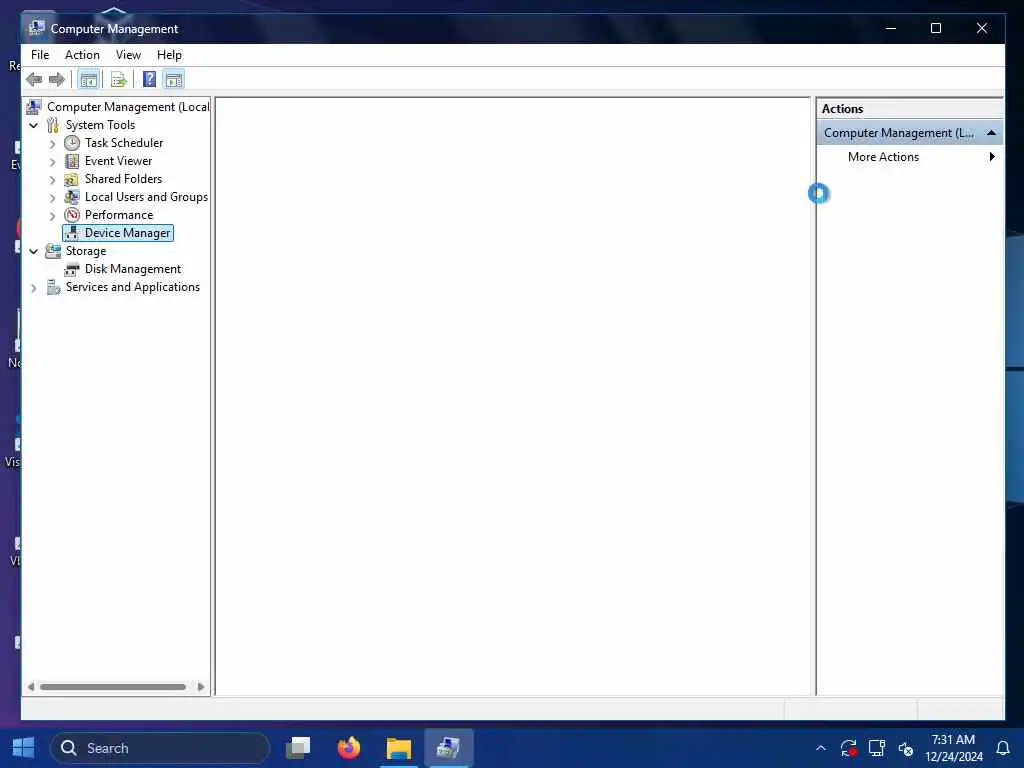Toggle Show/Hide Action Pane toolbar icon

pos(174,80)
